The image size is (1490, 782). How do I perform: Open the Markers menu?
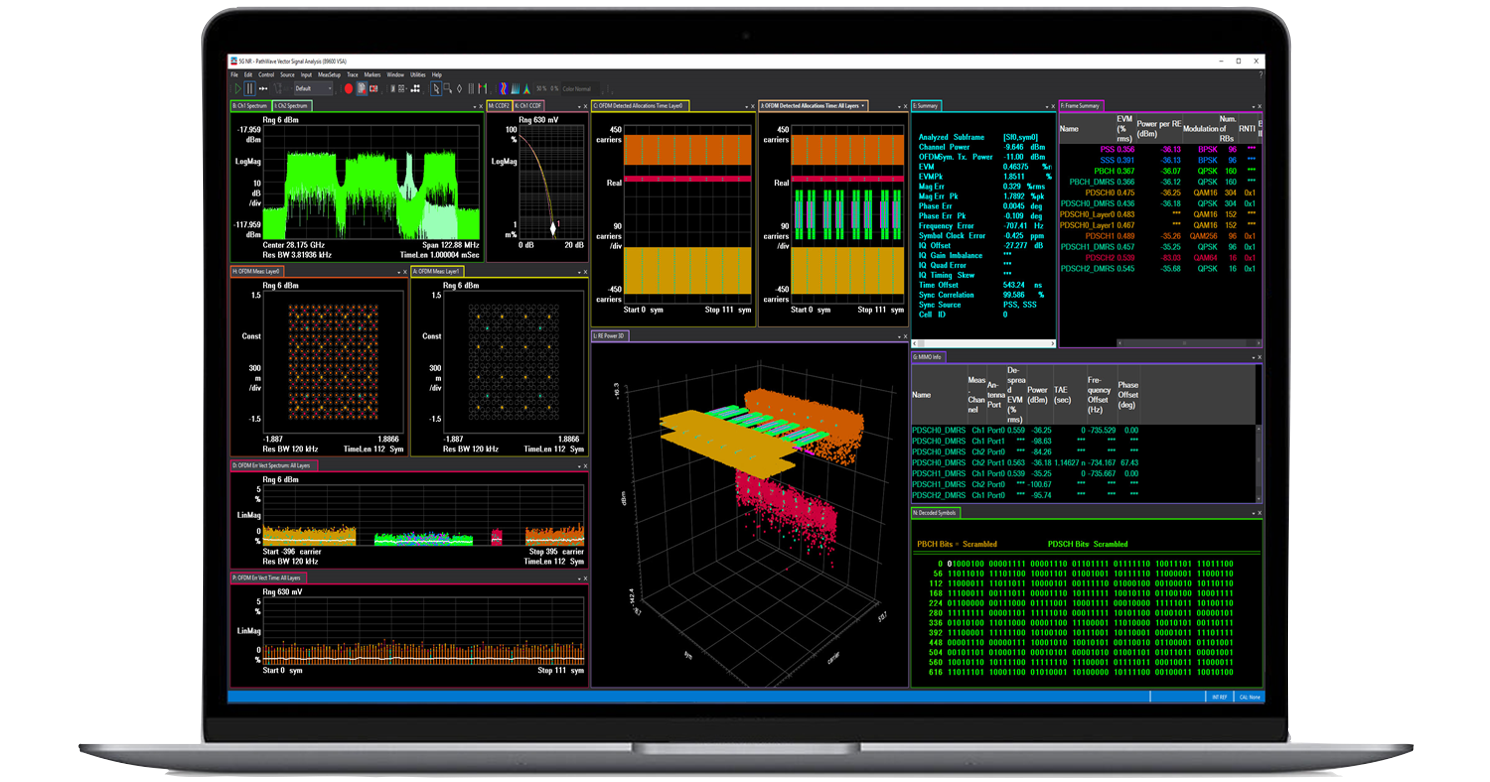coord(371,74)
